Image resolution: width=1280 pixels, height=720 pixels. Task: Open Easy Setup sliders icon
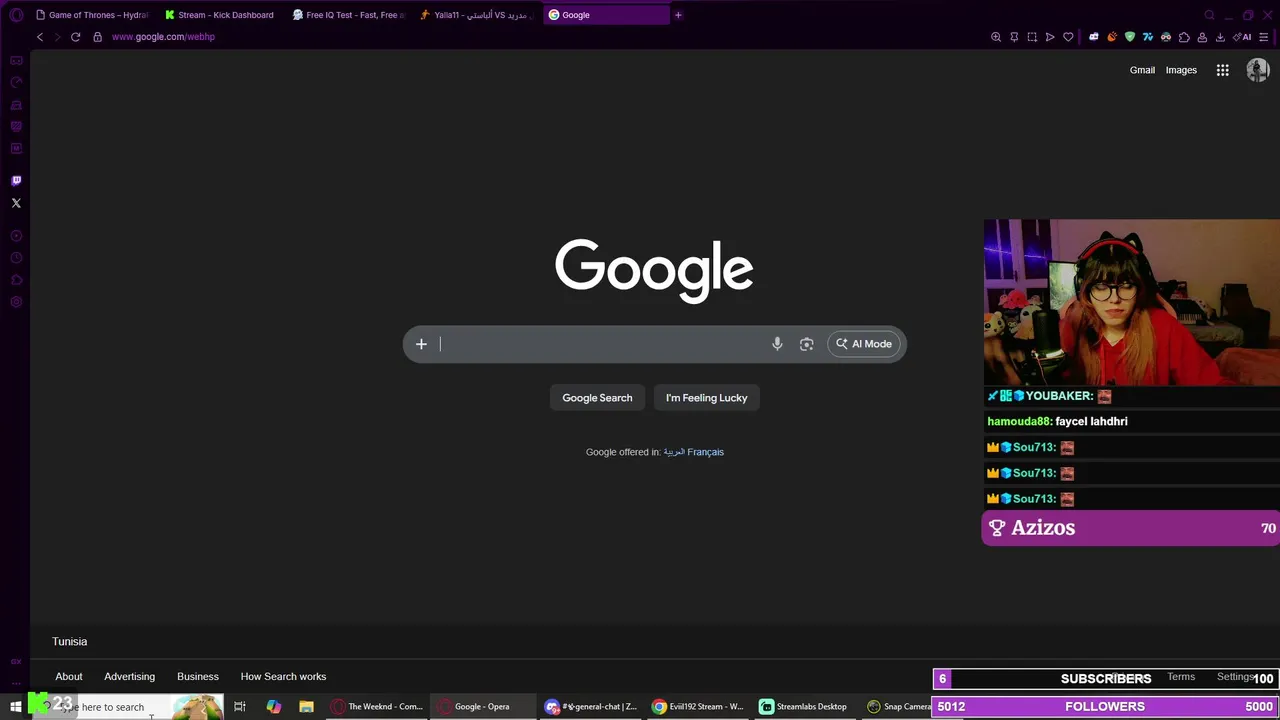[x=1265, y=37]
